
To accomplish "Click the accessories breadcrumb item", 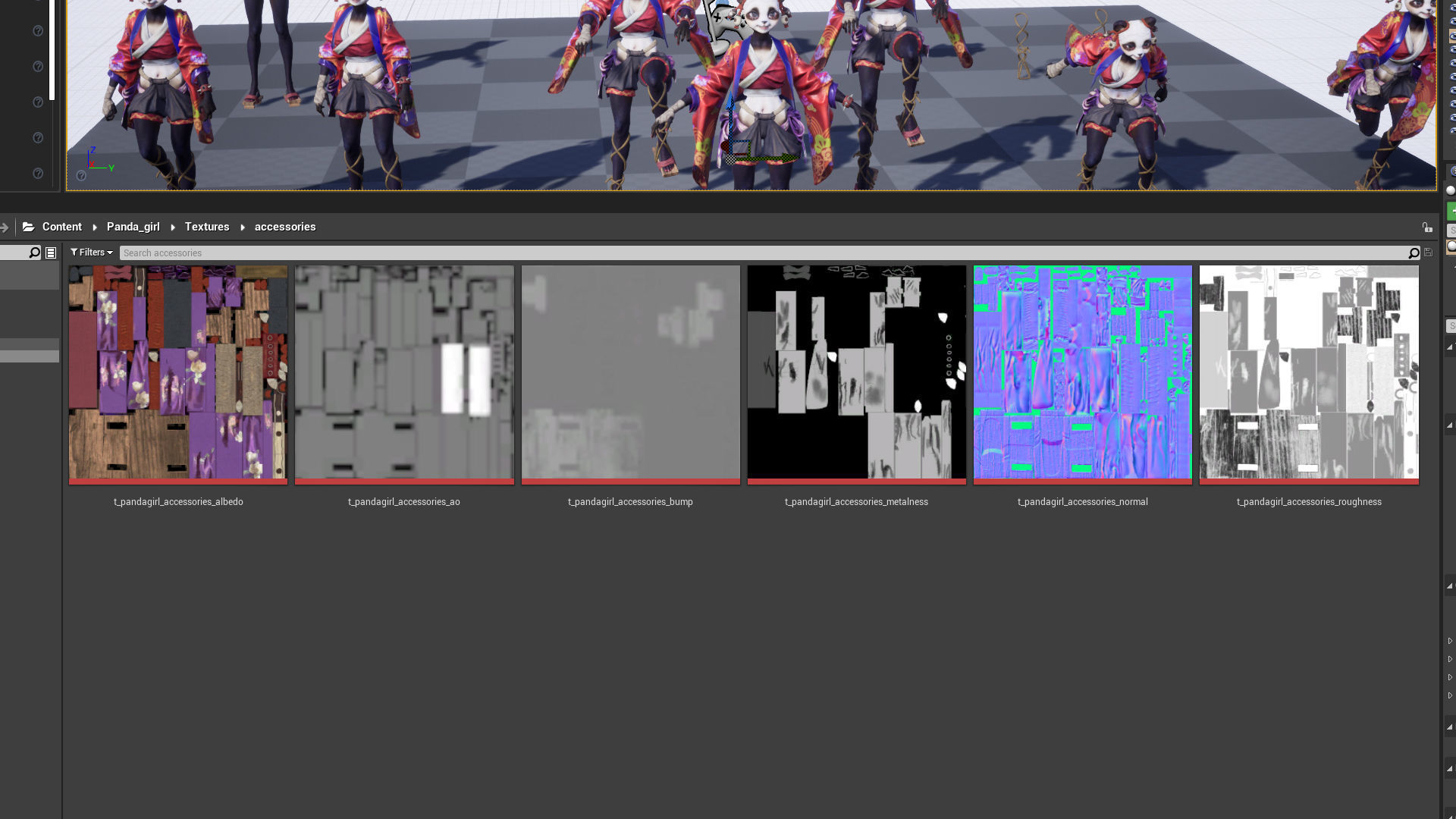I will [285, 227].
